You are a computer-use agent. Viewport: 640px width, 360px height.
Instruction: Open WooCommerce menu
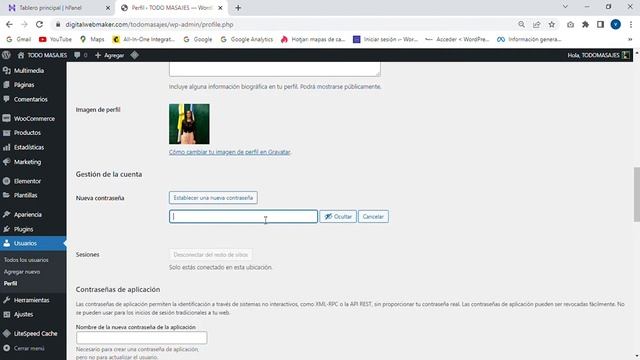point(33,118)
